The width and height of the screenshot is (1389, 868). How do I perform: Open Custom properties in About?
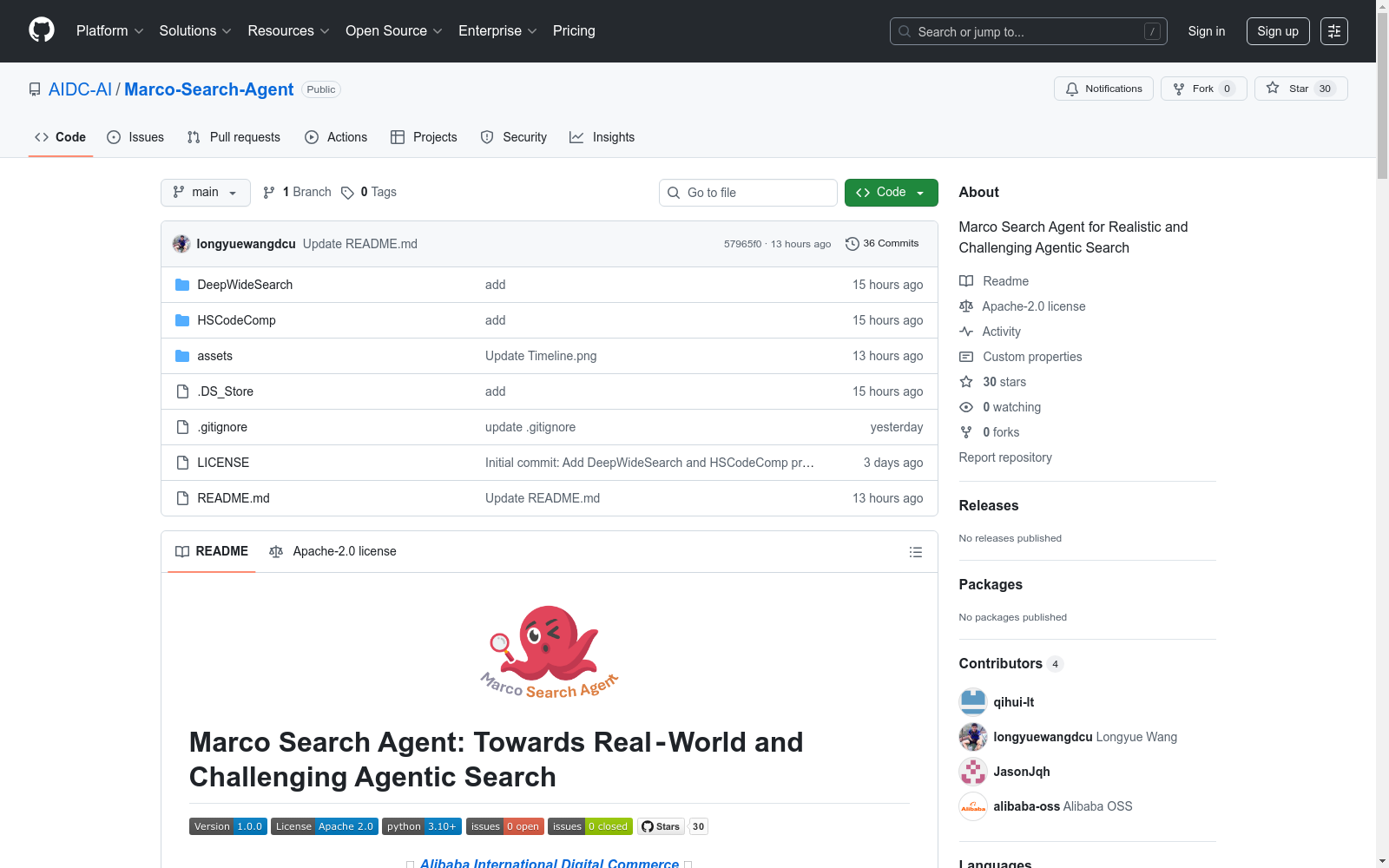click(x=1032, y=357)
